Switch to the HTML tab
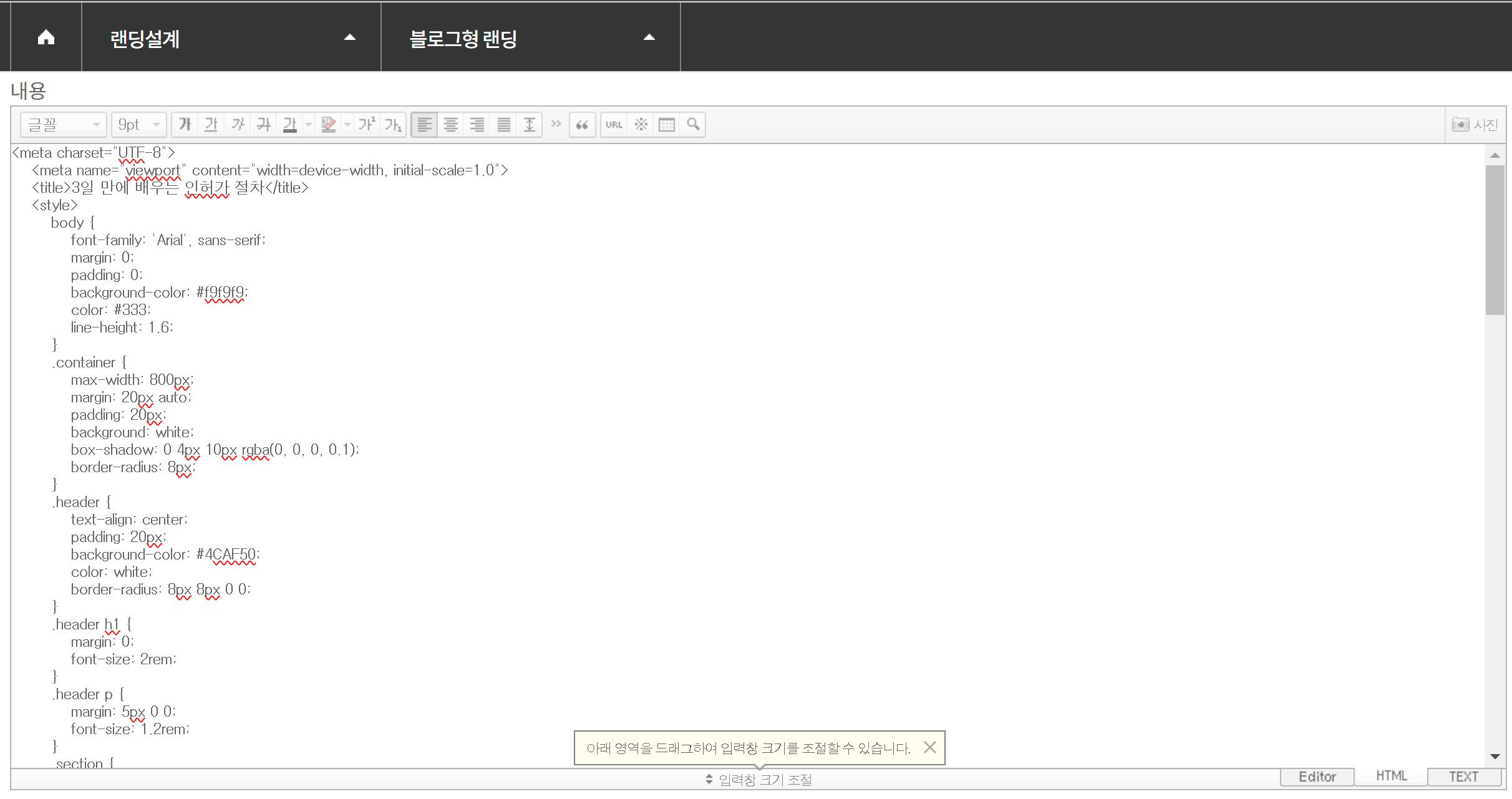Image resolution: width=1512 pixels, height=799 pixels. (x=1391, y=776)
